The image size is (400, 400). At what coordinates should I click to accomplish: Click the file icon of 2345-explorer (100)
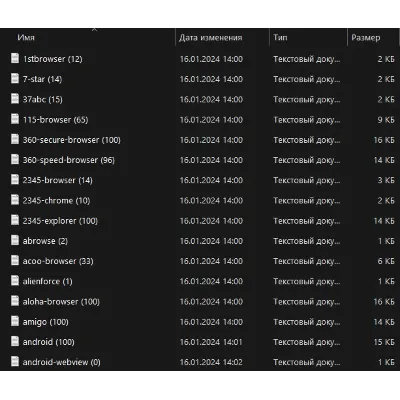tap(15, 220)
